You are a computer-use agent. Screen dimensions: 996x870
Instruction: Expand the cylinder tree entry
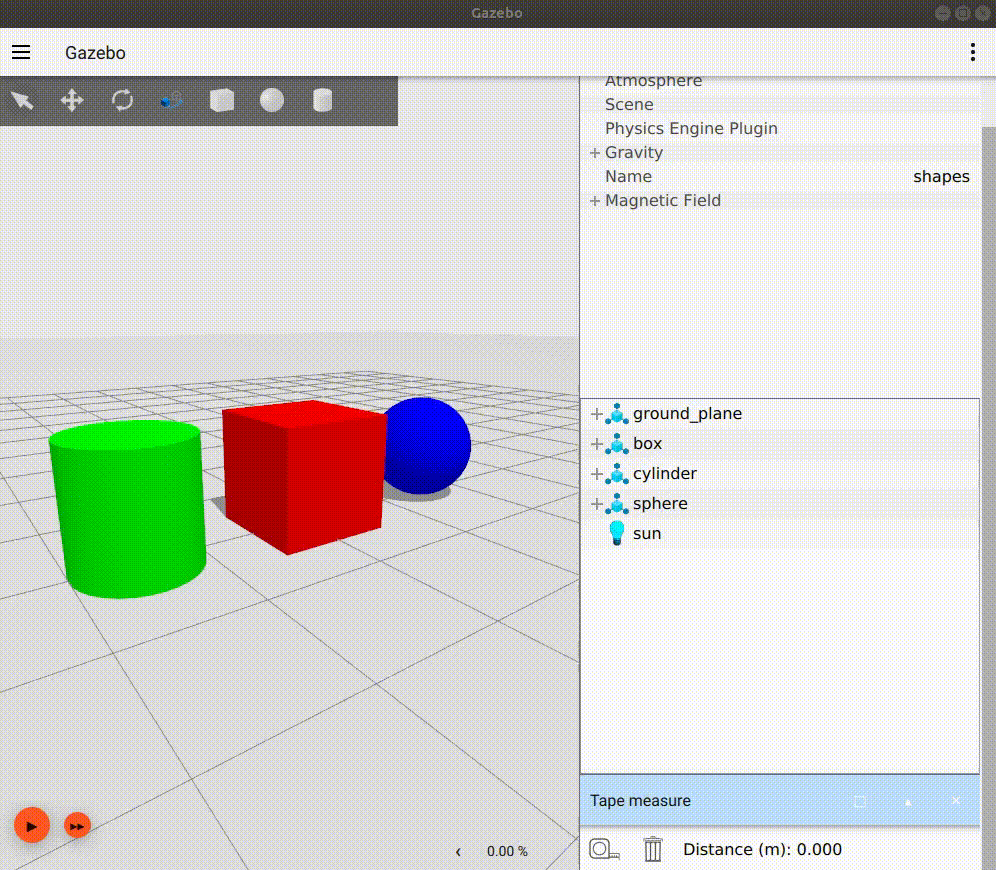(596, 474)
